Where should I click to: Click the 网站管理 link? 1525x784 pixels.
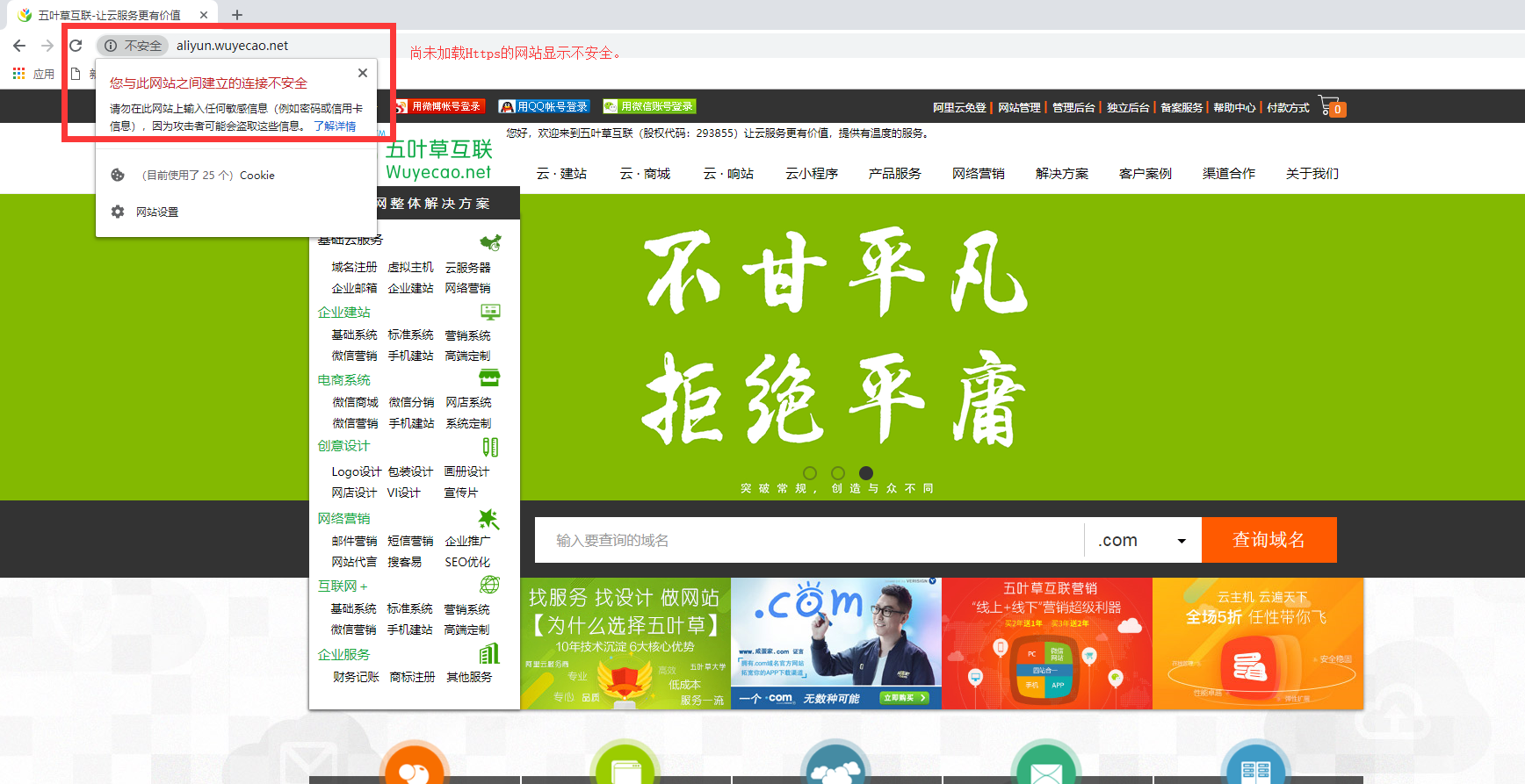click(x=1019, y=107)
